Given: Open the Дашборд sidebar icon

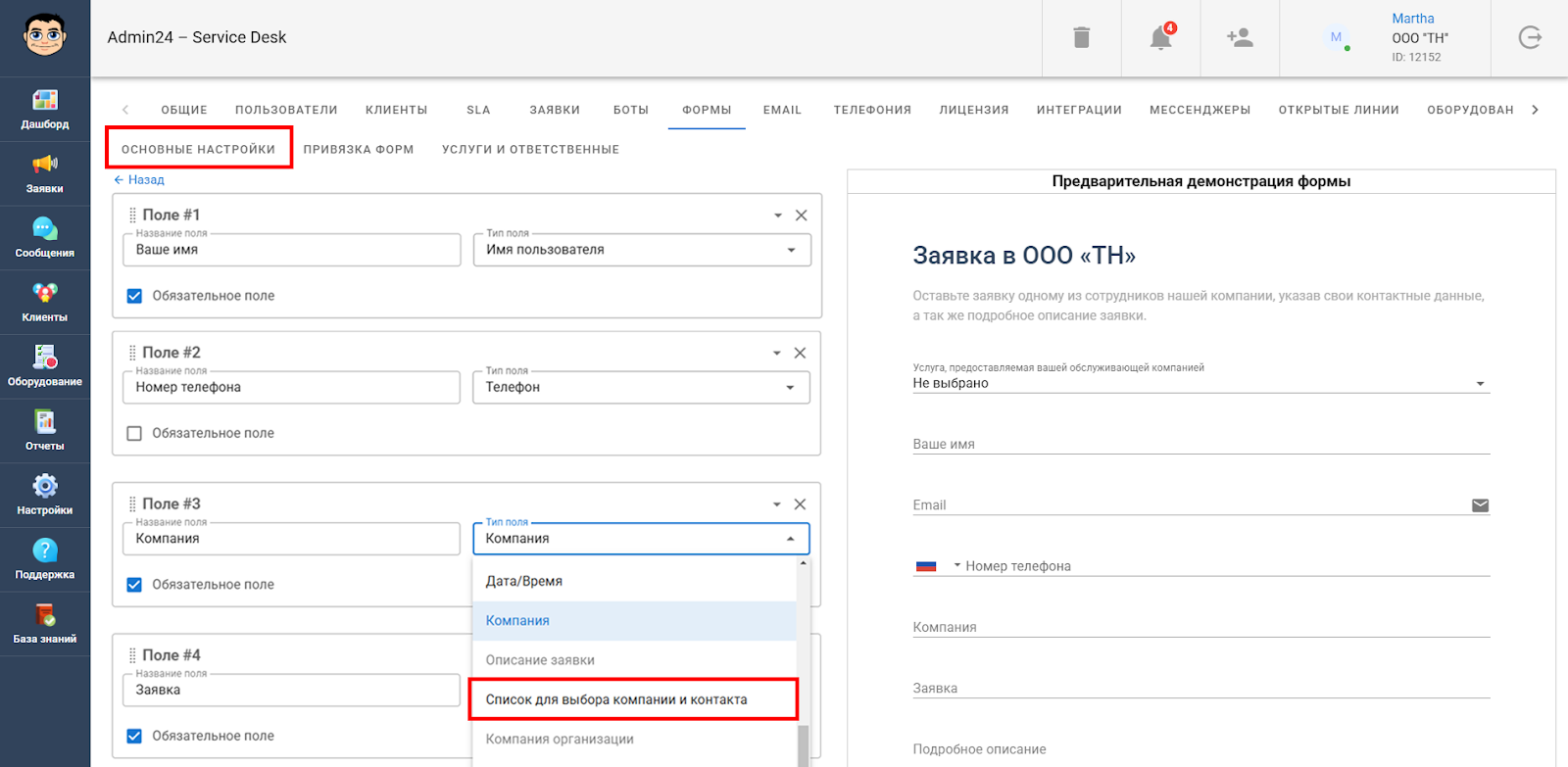Looking at the screenshot, I should point(45,109).
